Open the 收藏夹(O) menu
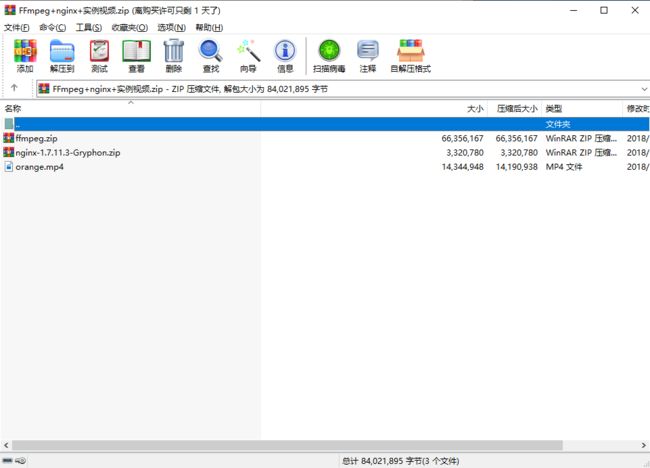This screenshot has height=468, width=650. 130,27
